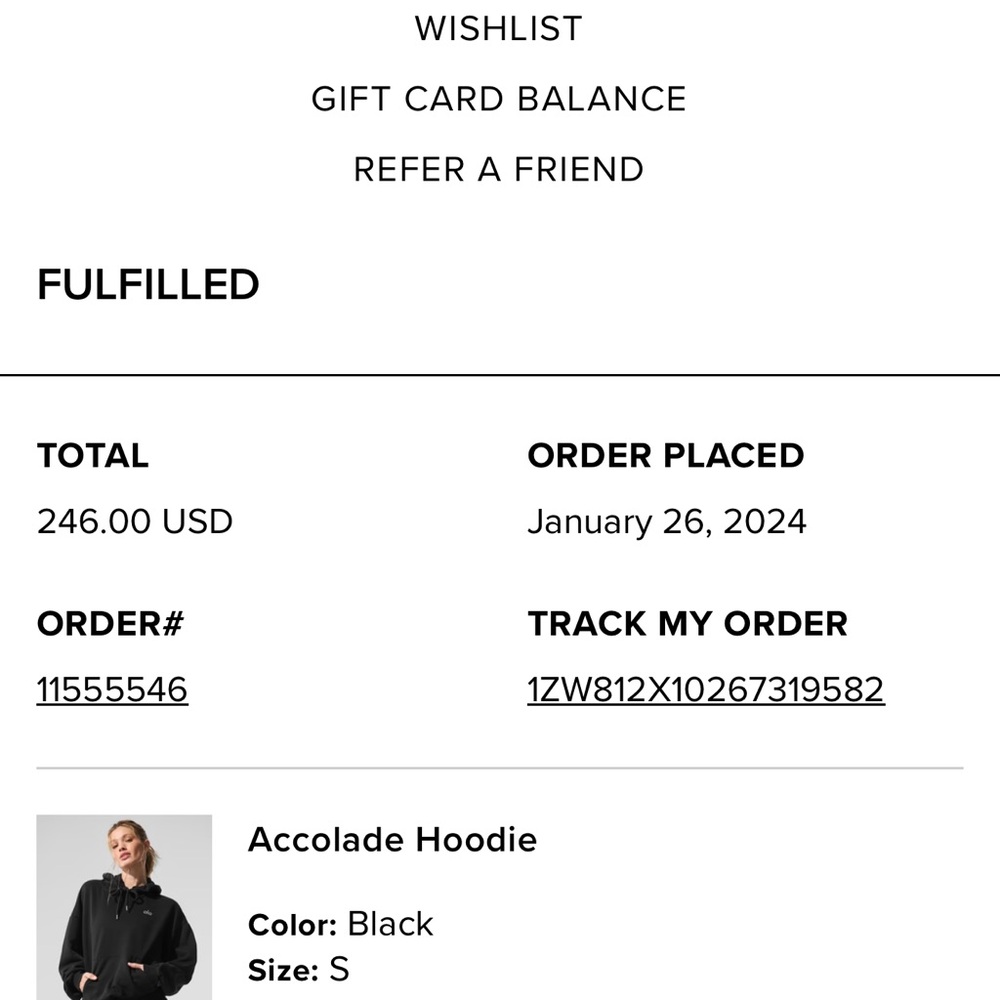This screenshot has width=1000, height=1000.
Task: Select the 246.00 USD total amount
Action: point(135,522)
